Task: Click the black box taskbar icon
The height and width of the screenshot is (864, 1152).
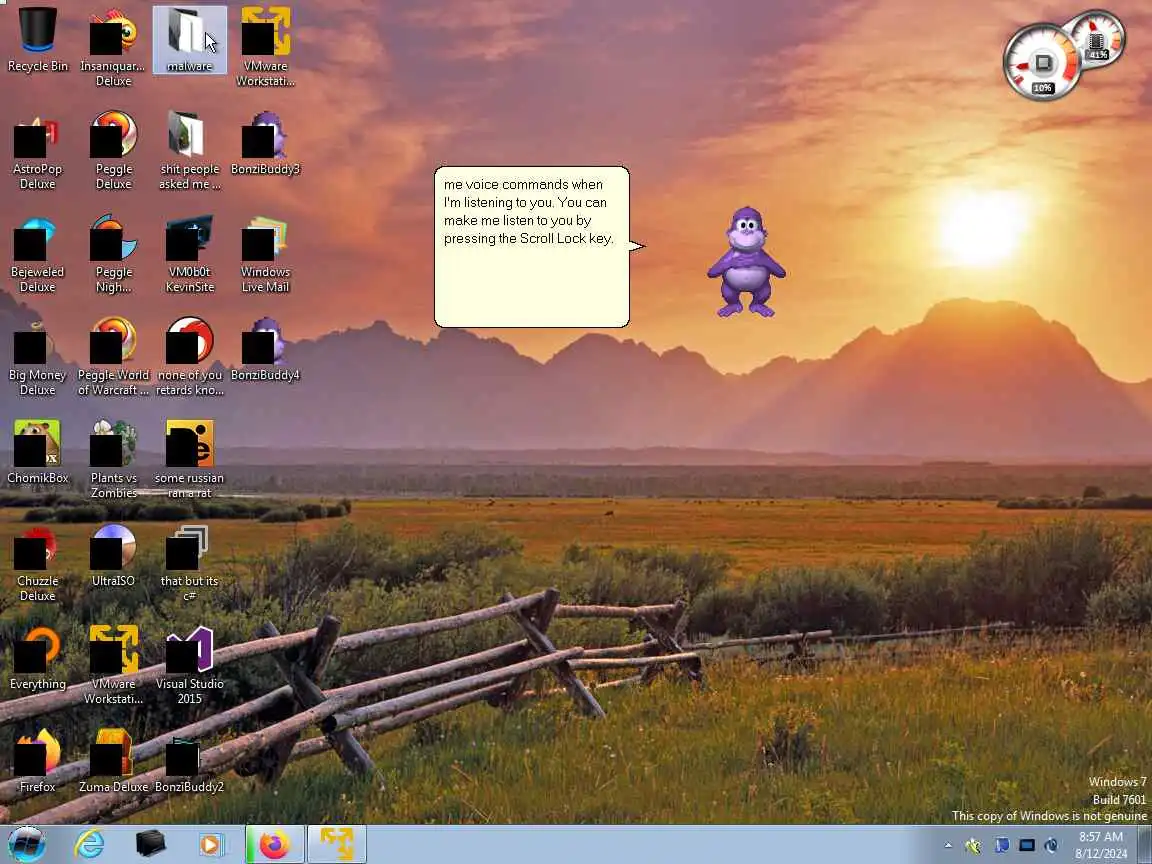Action: [150, 845]
